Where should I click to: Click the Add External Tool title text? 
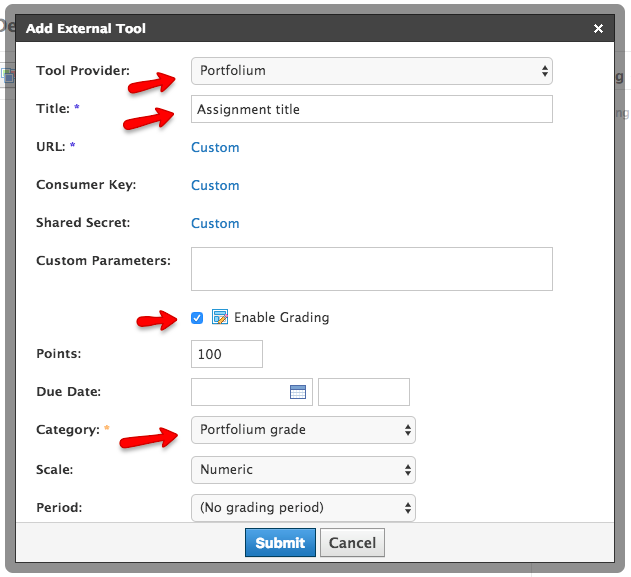click(x=86, y=28)
